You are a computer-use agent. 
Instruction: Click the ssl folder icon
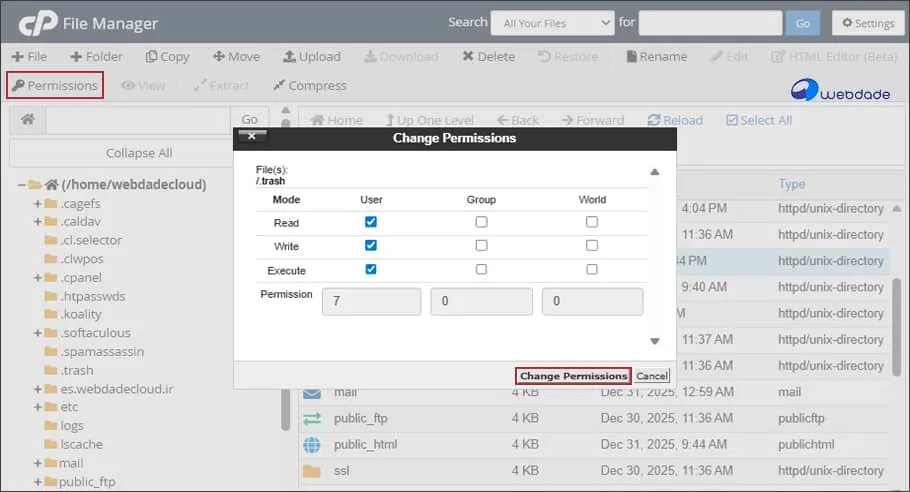[x=312, y=471]
